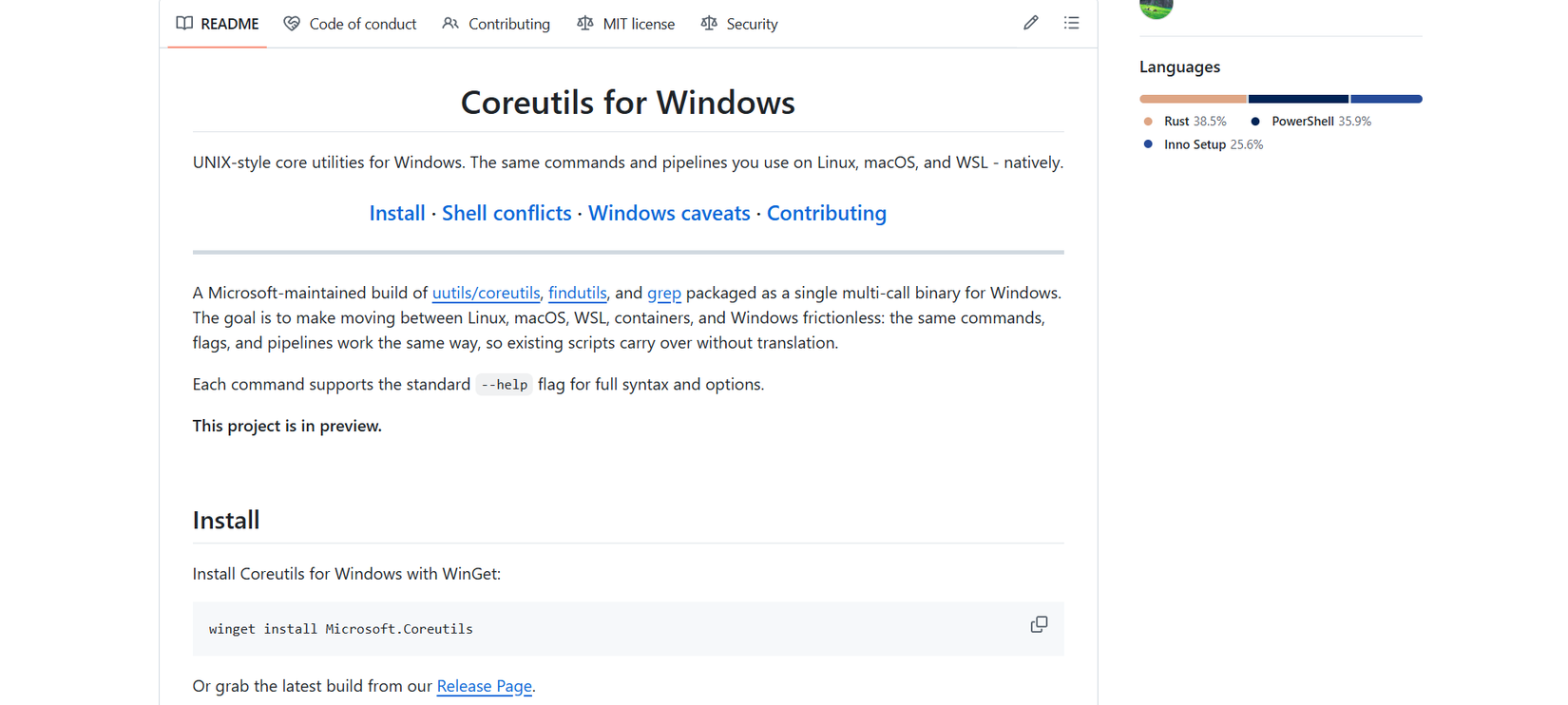Image resolution: width=1568 pixels, height=705 pixels.
Task: Click Contributing link below the title
Action: (x=827, y=213)
